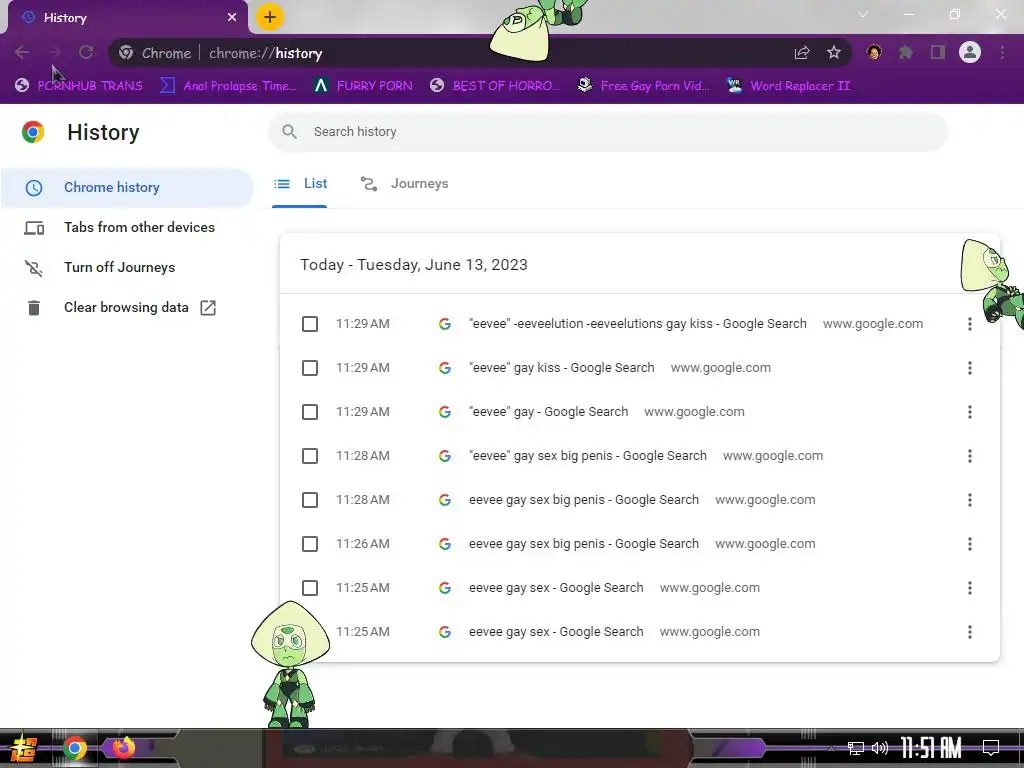This screenshot has height=768, width=1024.
Task: Click the devices icon beside Tabs from other devices
Action: click(34, 228)
